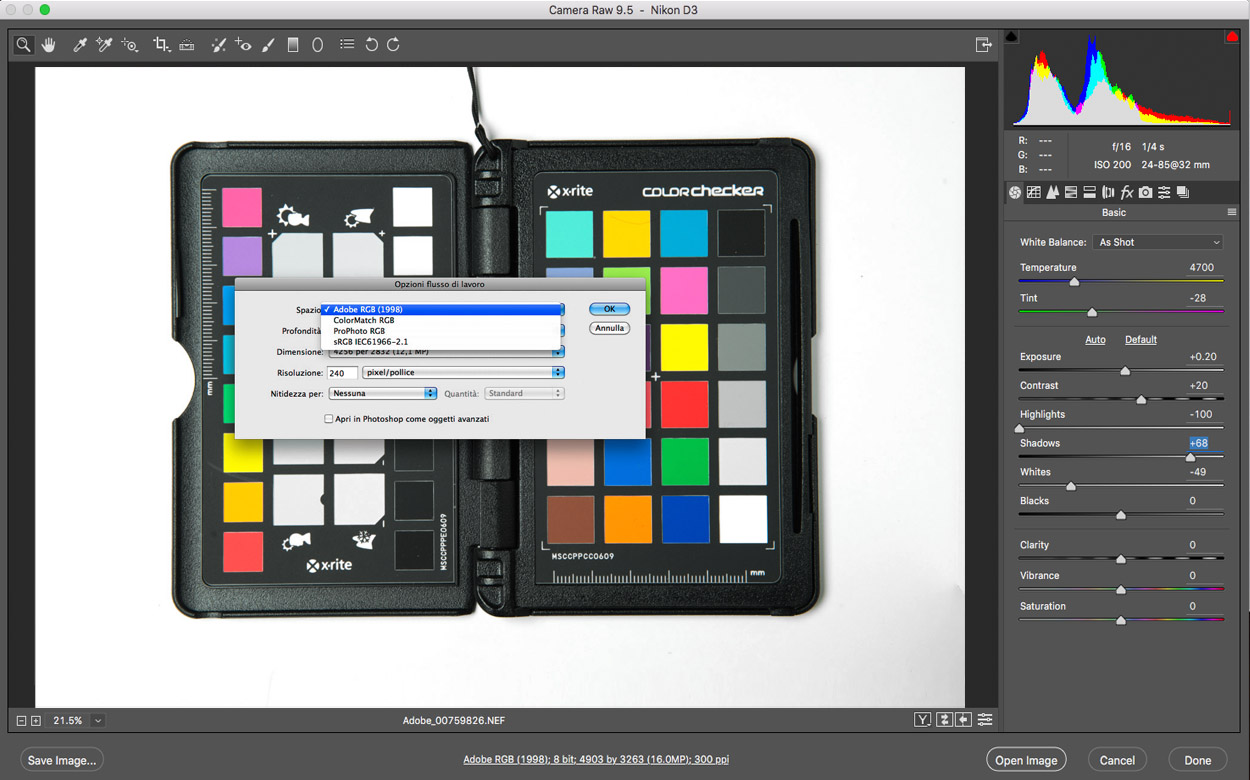The height and width of the screenshot is (780, 1250).
Task: Open the White Balance dropdown
Action: tap(1158, 242)
